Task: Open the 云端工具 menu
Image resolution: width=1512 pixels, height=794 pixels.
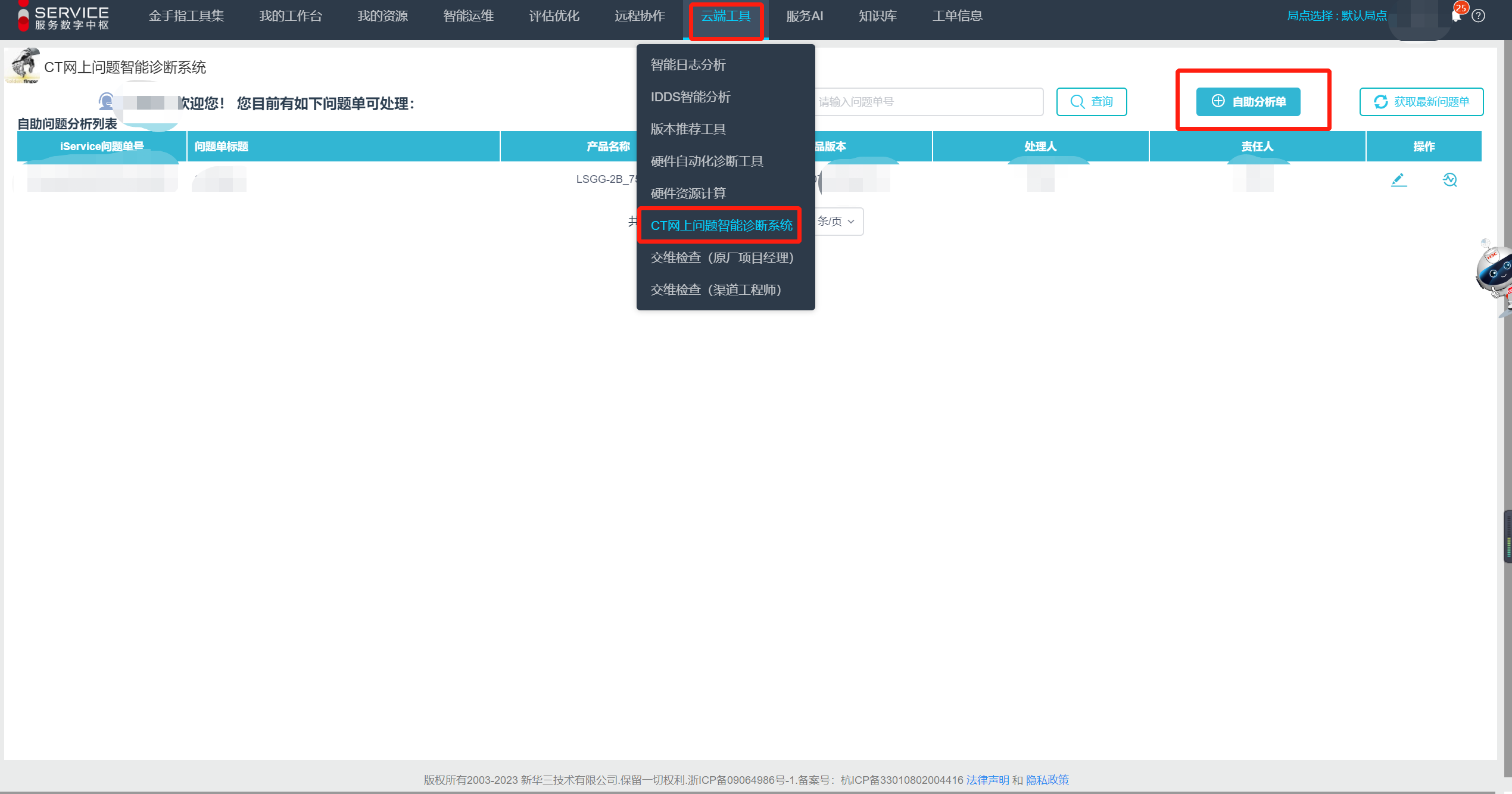Action: (726, 16)
